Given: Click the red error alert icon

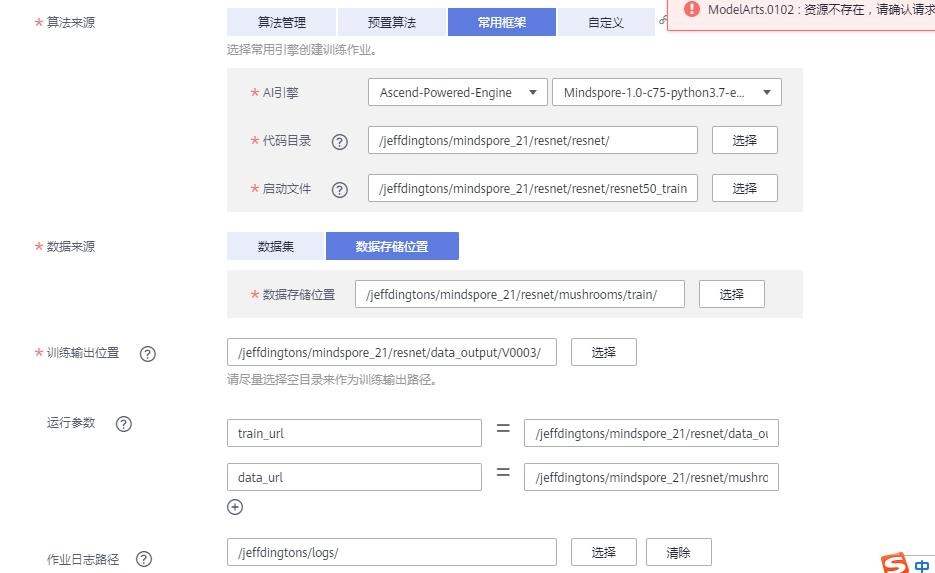Looking at the screenshot, I should (x=692, y=9).
